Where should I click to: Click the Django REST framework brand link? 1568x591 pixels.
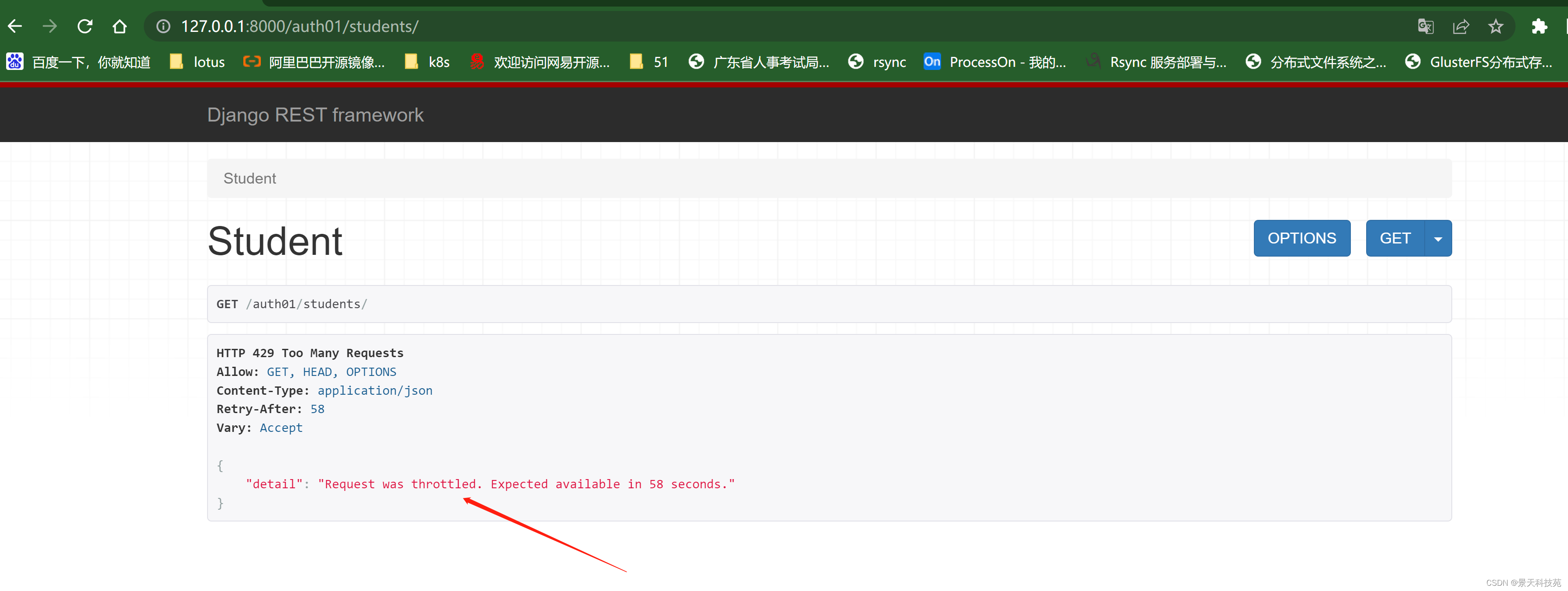(315, 115)
